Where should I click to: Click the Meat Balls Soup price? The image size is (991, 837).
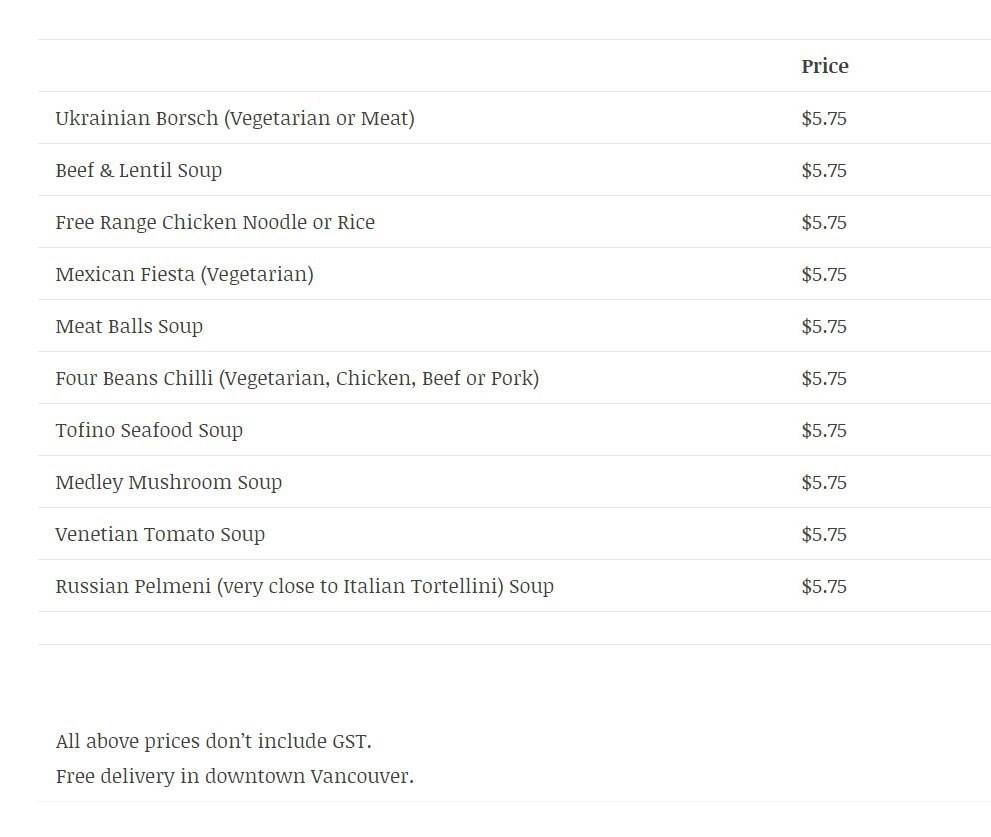(823, 326)
